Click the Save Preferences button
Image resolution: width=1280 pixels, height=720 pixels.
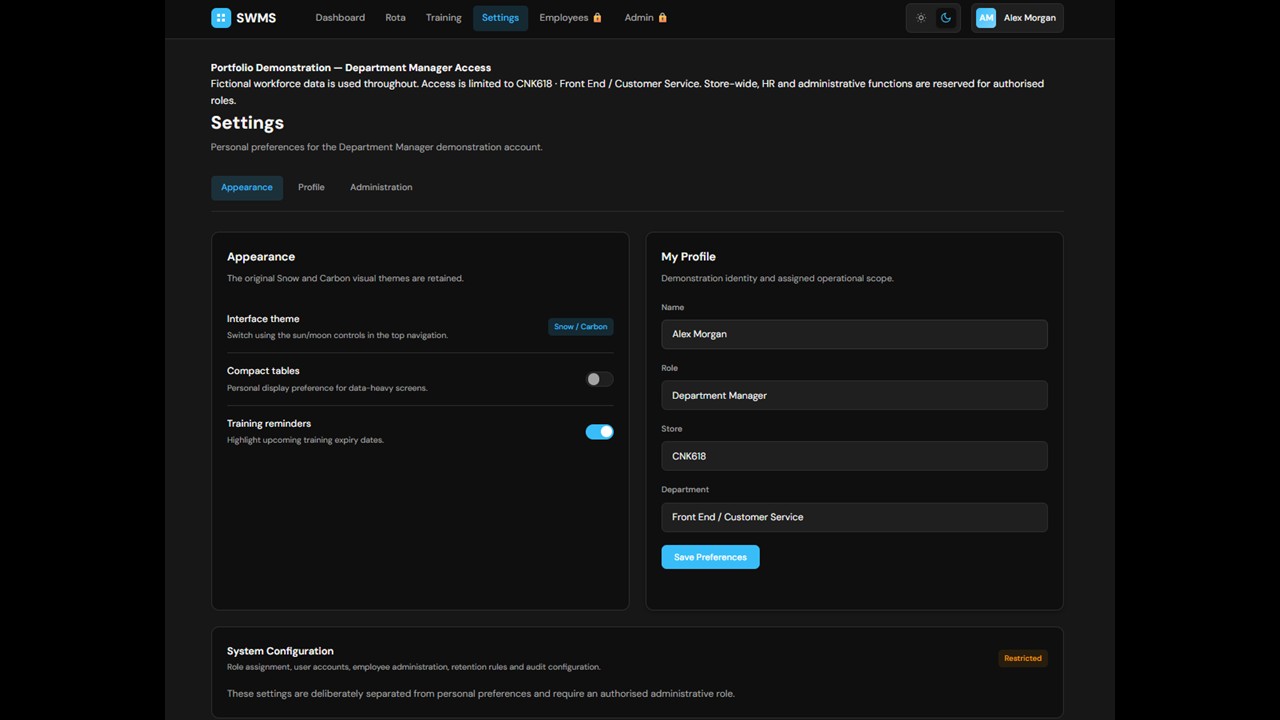coord(710,557)
